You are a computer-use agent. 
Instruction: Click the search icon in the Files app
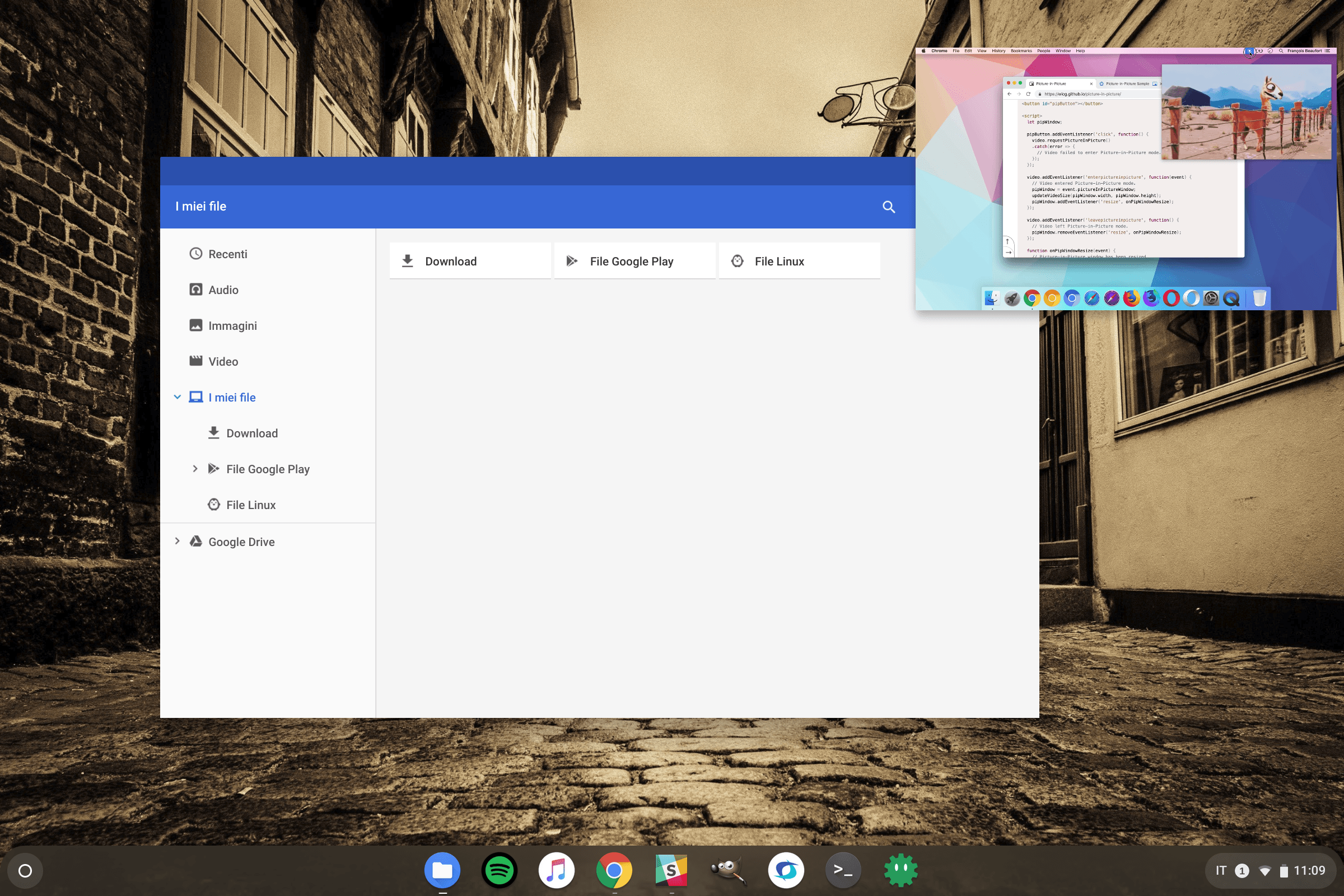(889, 206)
